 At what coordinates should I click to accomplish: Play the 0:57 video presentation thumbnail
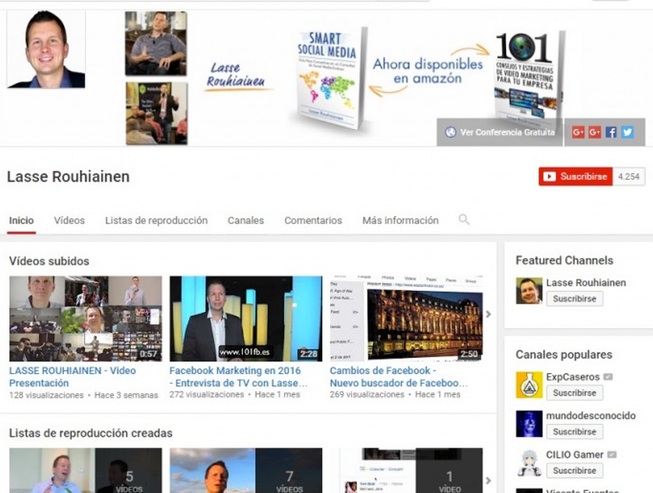(85, 319)
